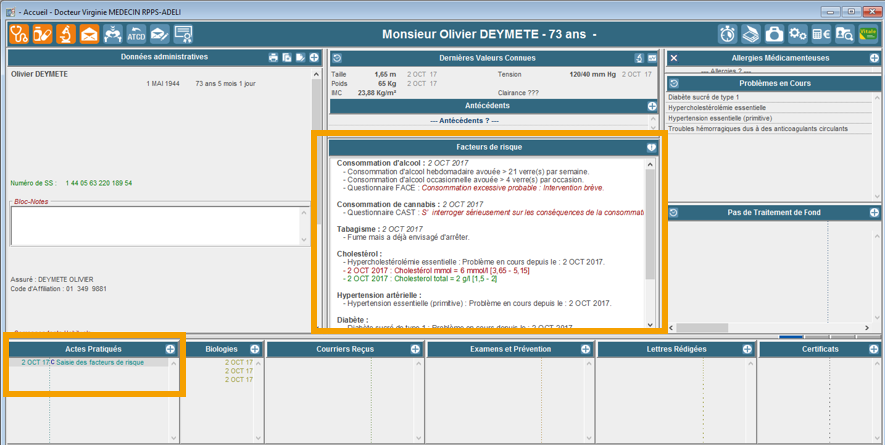Add a new Lettres Rédigées entry

coord(748,349)
